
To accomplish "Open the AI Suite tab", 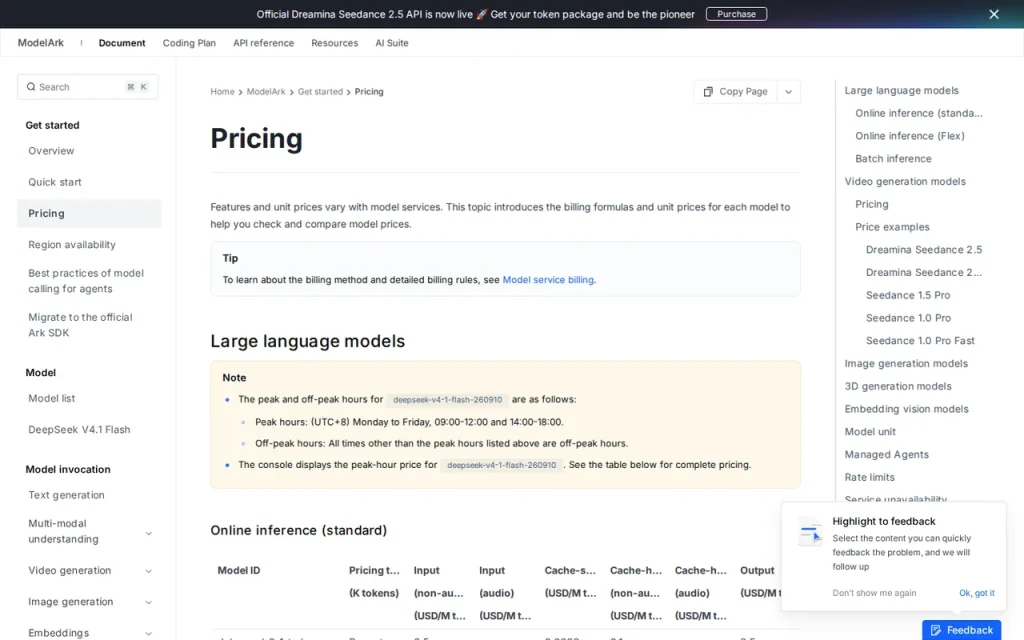I will click(x=391, y=42).
